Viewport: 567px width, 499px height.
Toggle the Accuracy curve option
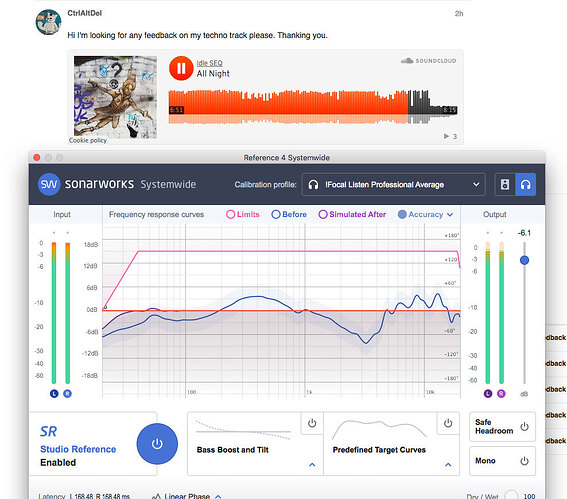click(x=420, y=214)
